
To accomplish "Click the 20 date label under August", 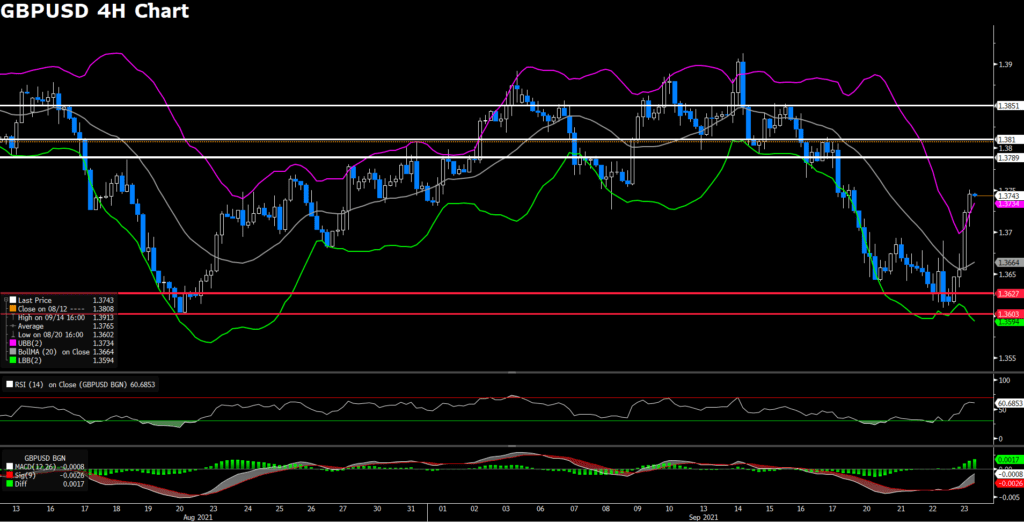I will [x=179, y=508].
